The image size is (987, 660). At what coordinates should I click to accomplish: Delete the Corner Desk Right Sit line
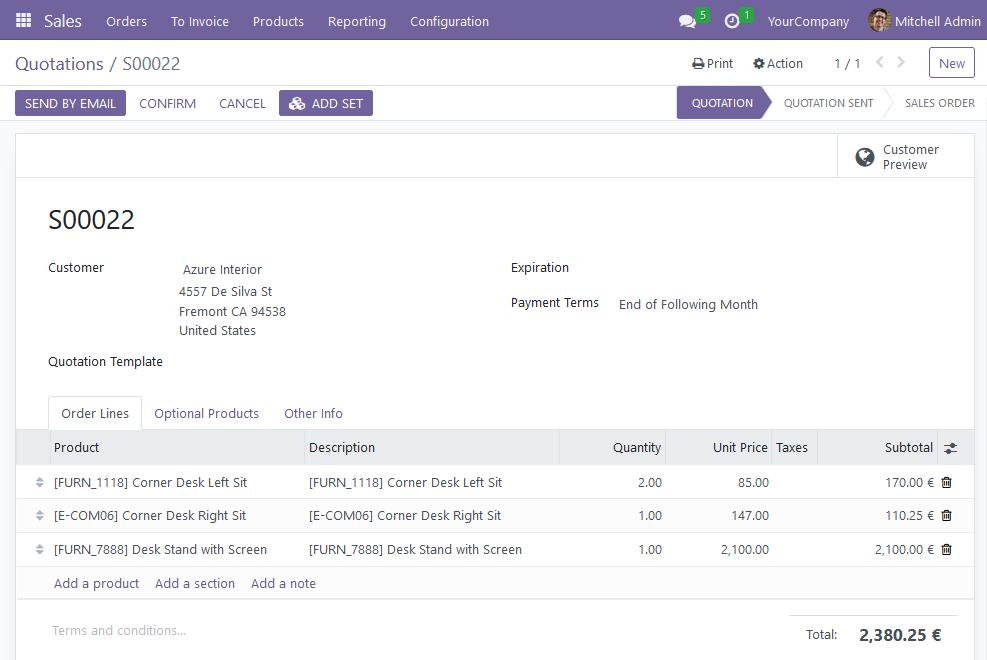coord(946,515)
